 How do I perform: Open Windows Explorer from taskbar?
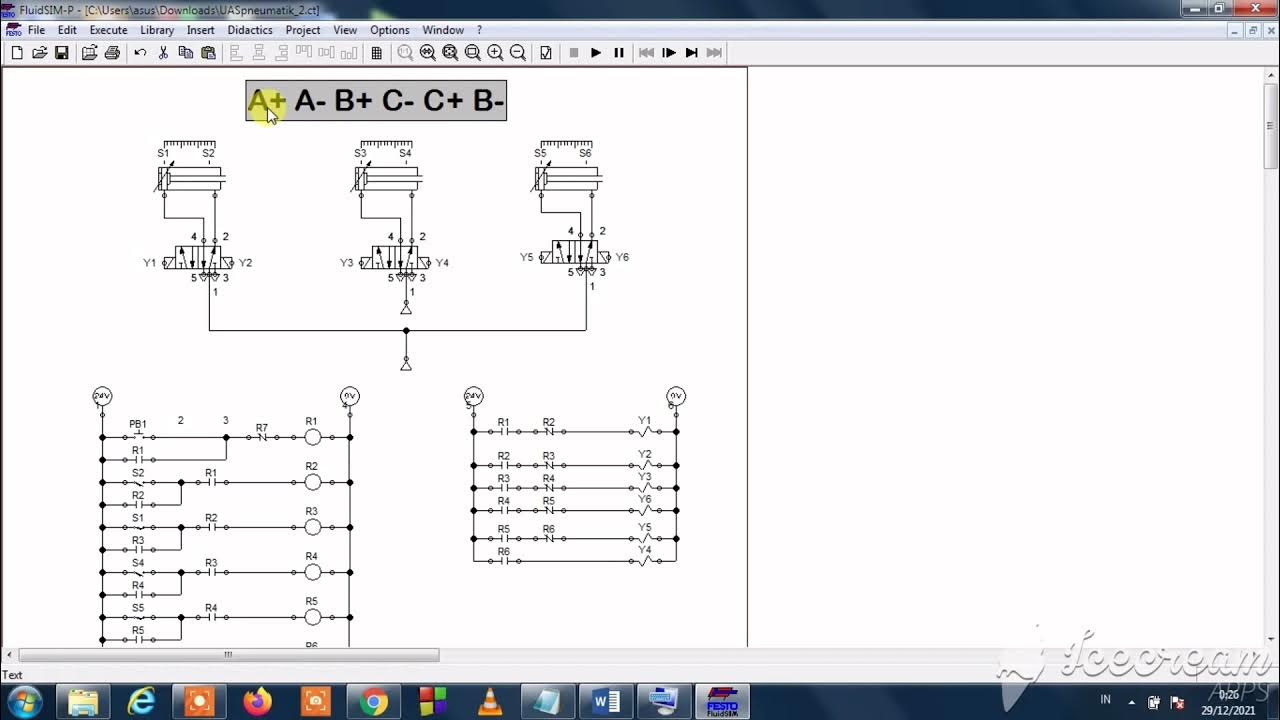[x=84, y=701]
